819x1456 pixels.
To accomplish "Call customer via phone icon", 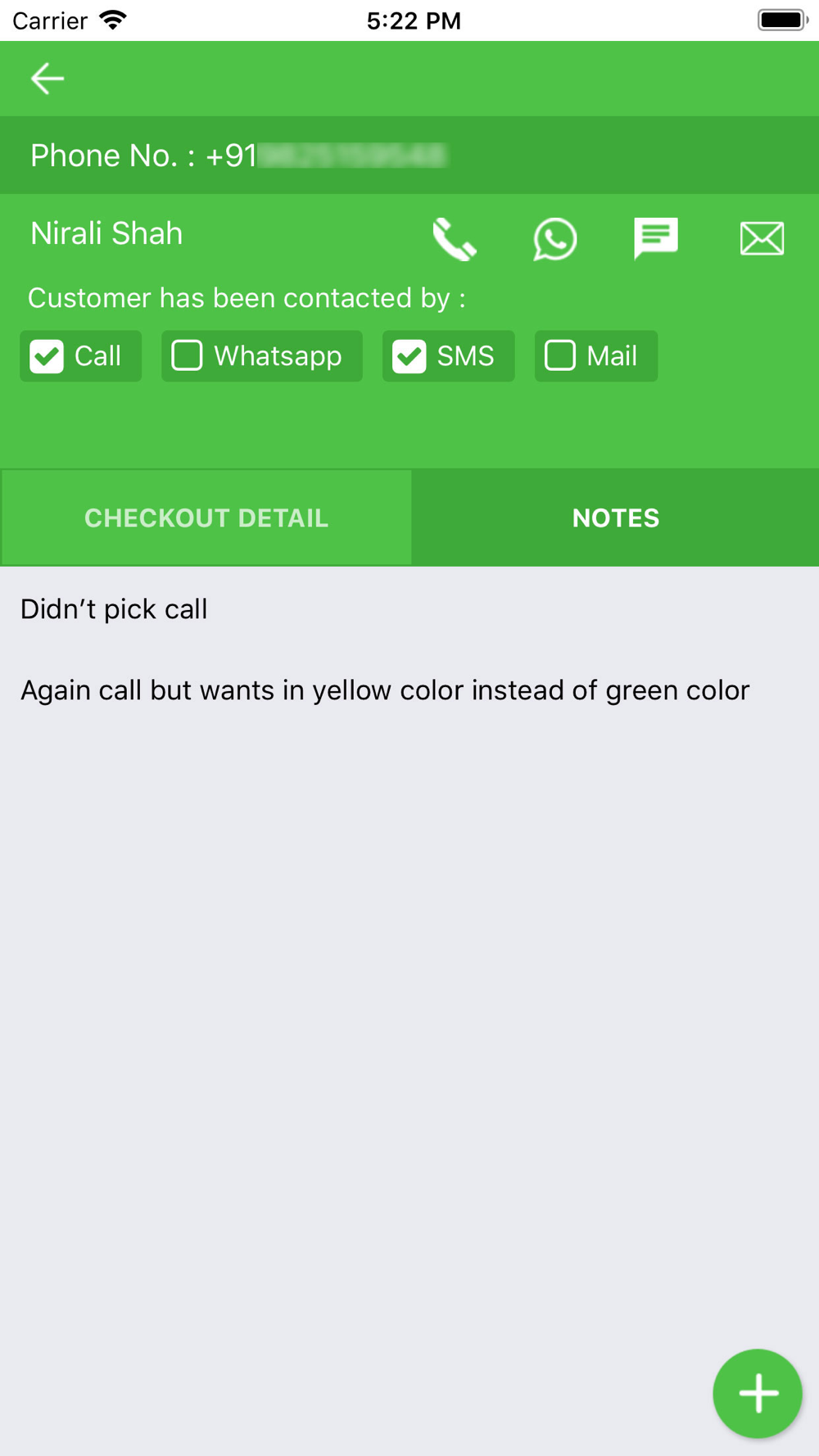I will point(455,239).
